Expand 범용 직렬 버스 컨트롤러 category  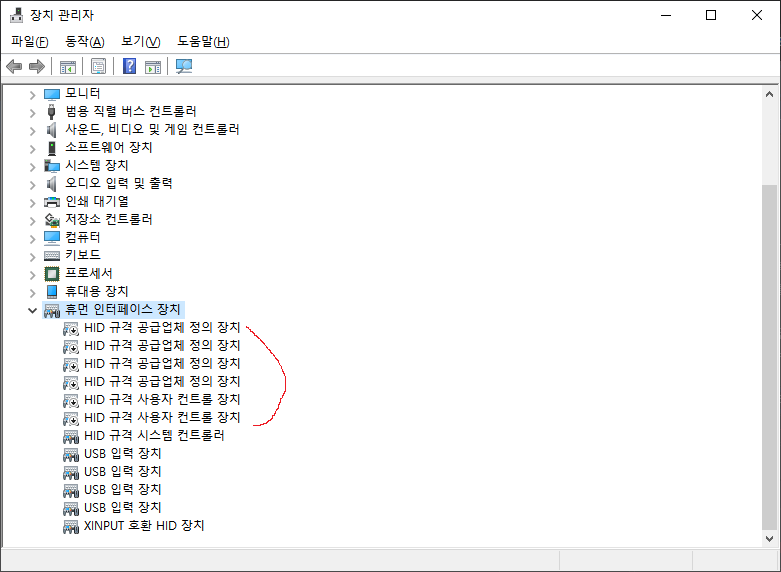click(32, 113)
